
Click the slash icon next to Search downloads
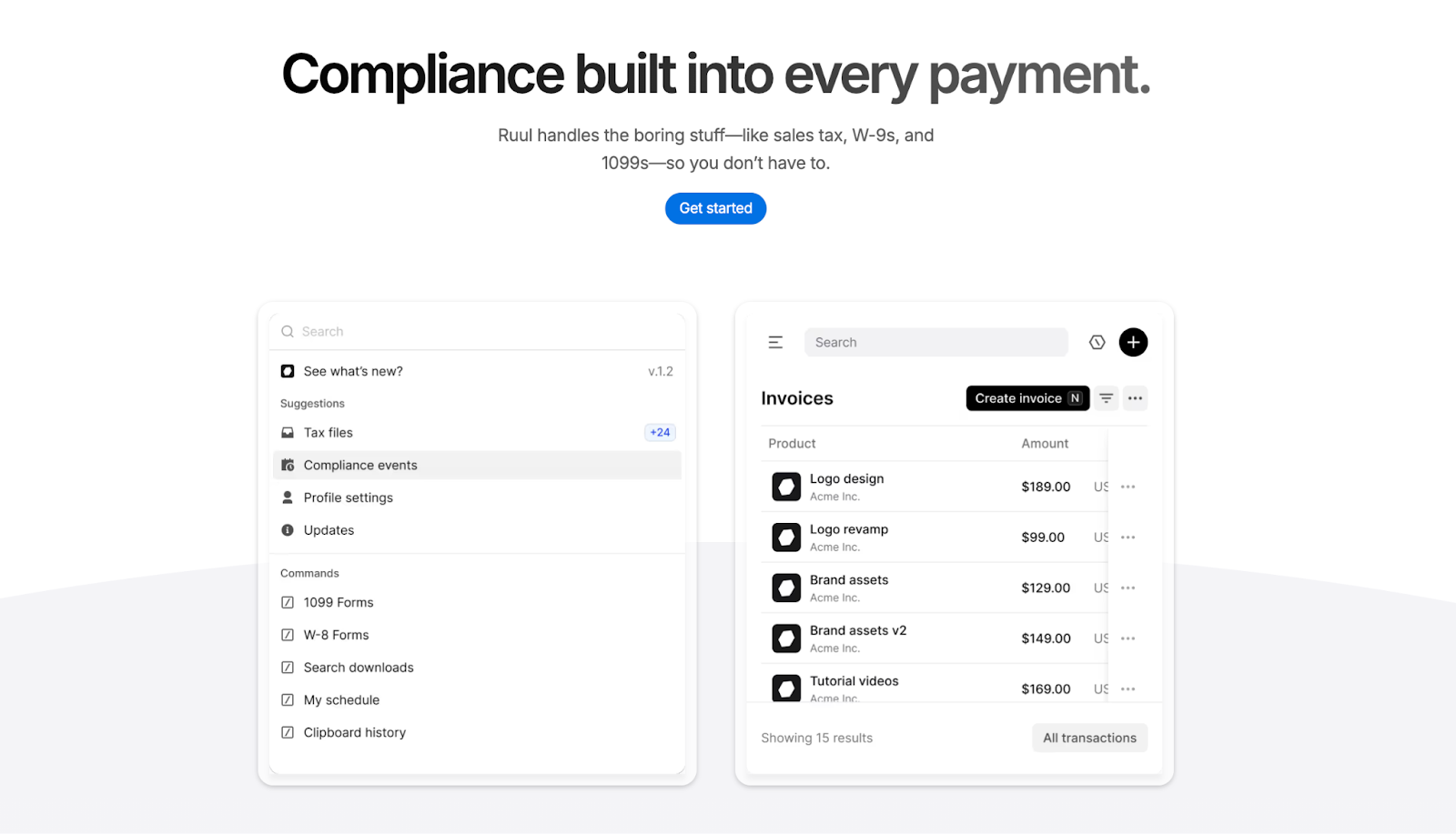pyautogui.click(x=288, y=668)
